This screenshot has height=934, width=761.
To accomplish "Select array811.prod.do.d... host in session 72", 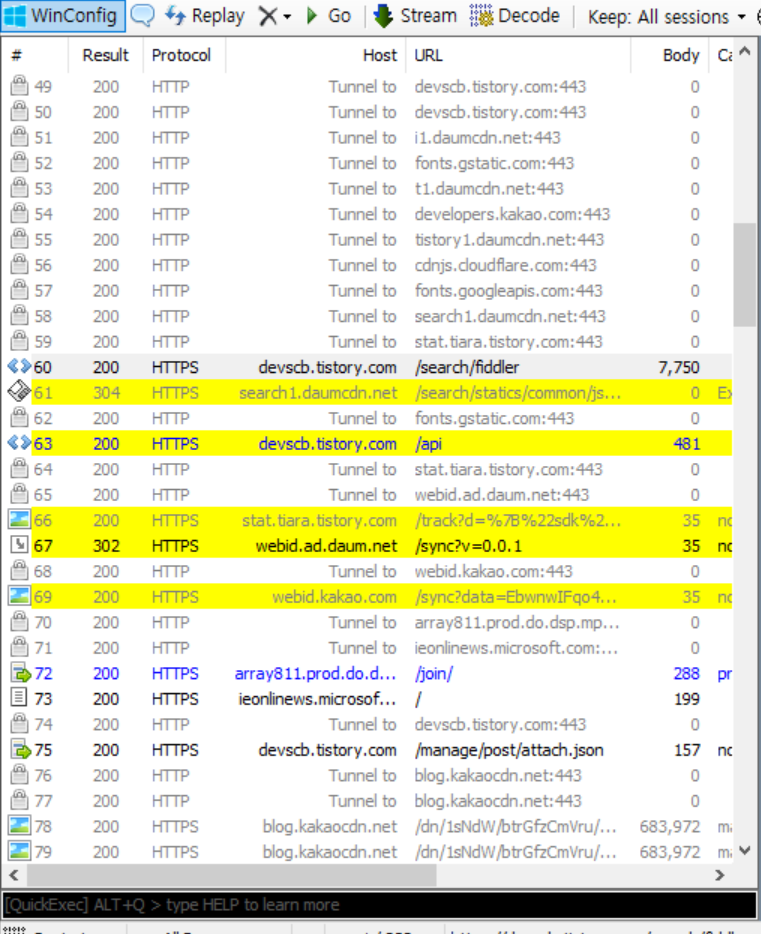I will [x=316, y=673].
